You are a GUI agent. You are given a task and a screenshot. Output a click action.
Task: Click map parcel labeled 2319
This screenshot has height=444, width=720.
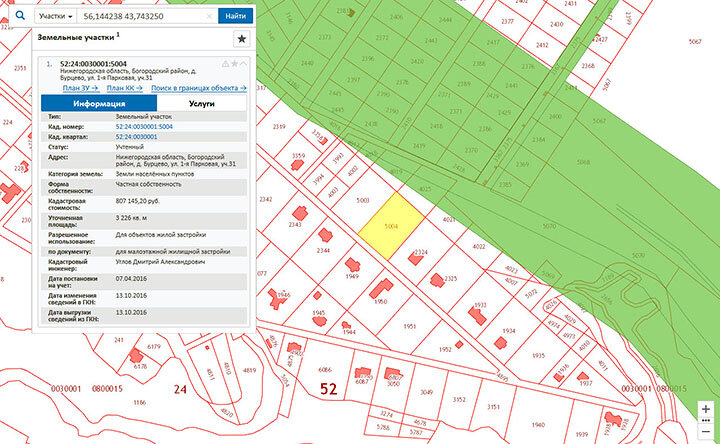click(279, 127)
